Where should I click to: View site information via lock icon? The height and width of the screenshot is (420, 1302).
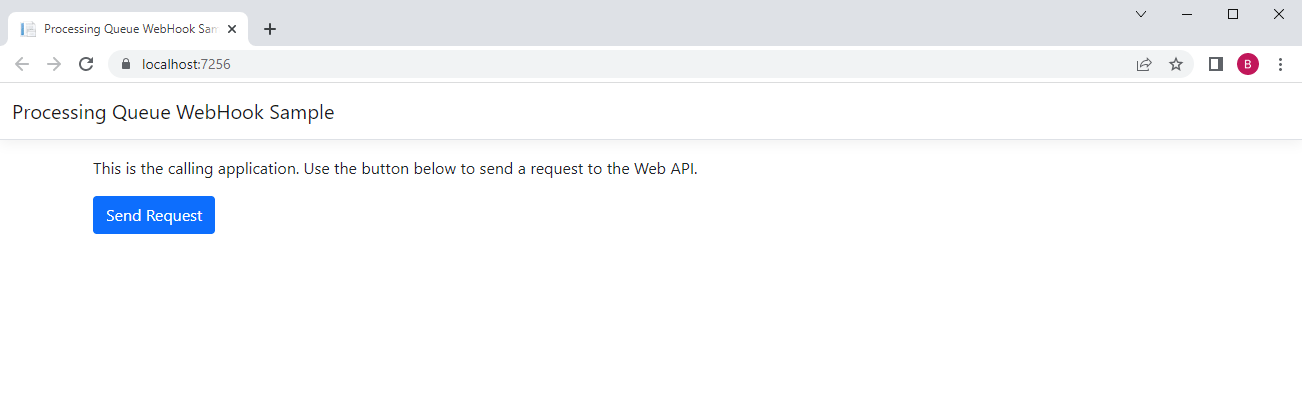pos(126,64)
